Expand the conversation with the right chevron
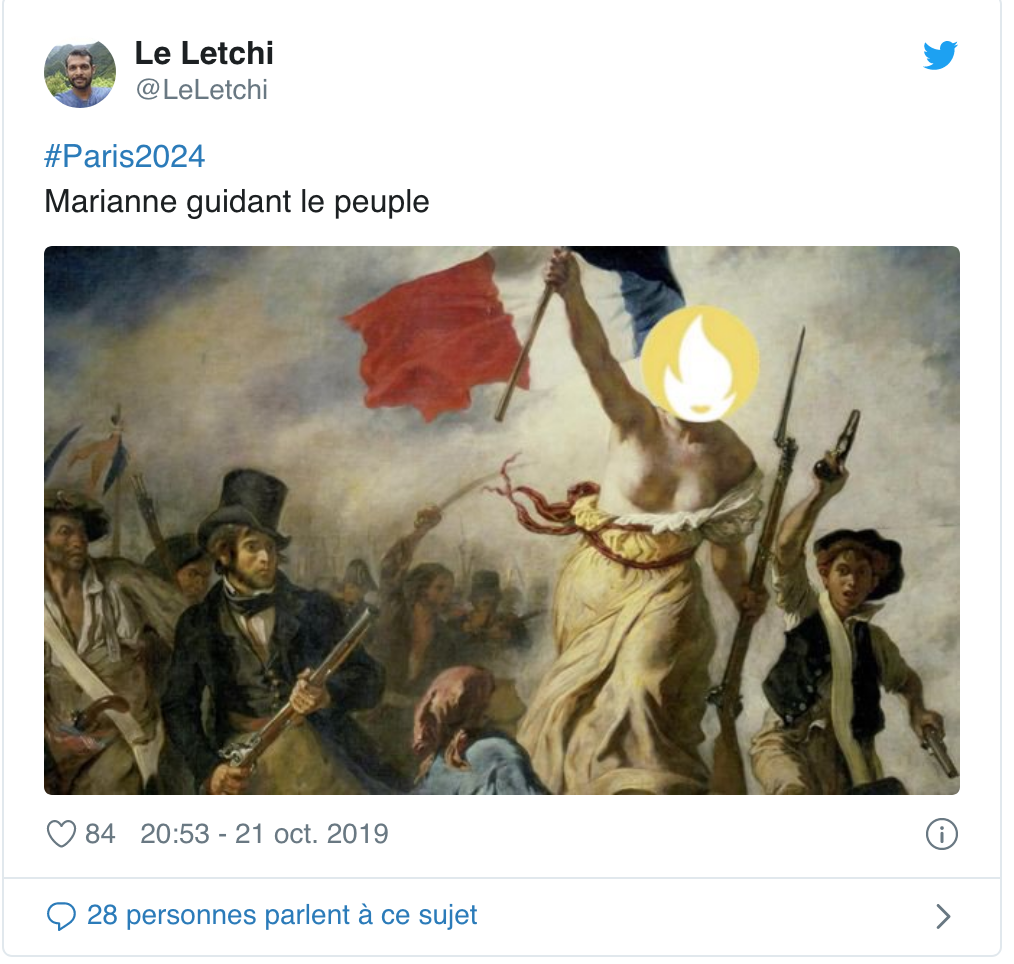Viewport: 1014px width, 964px height. pyautogui.click(x=944, y=916)
